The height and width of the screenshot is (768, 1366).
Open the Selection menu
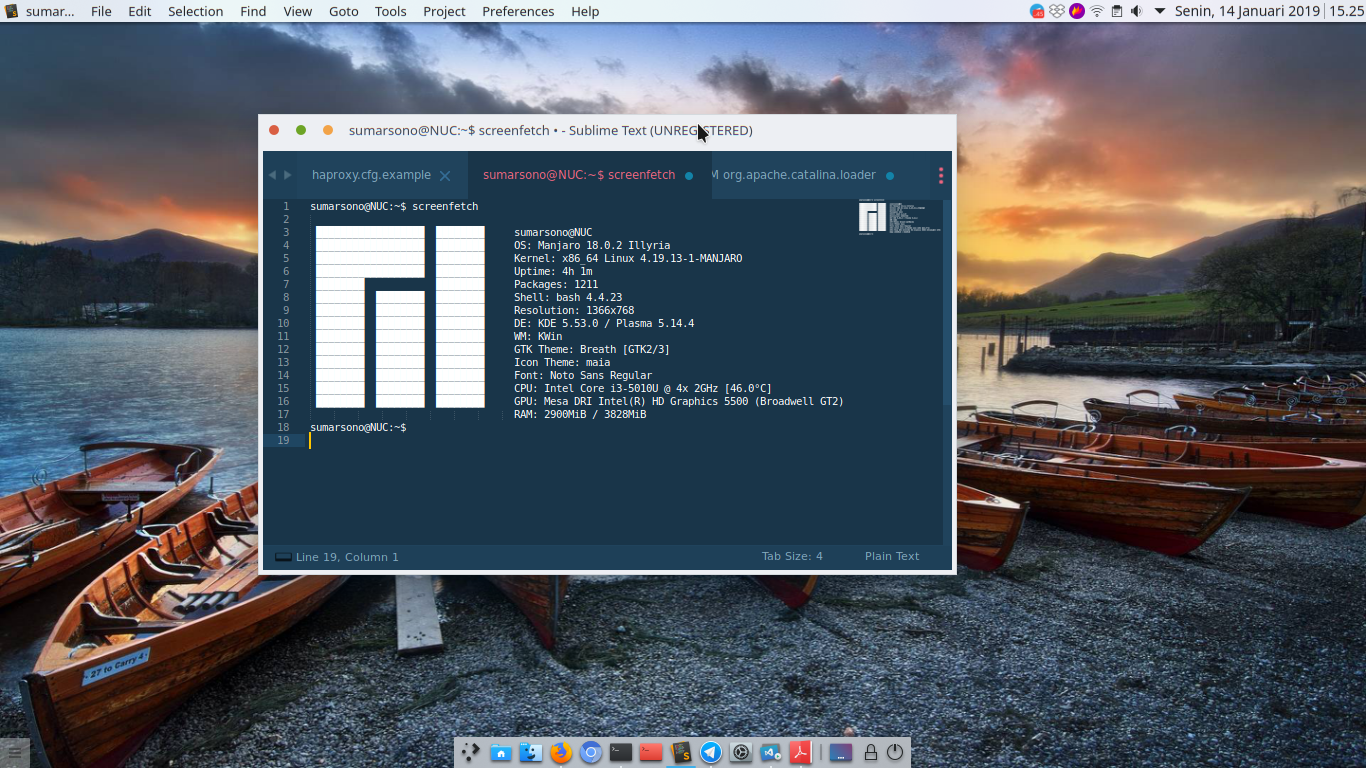point(195,11)
